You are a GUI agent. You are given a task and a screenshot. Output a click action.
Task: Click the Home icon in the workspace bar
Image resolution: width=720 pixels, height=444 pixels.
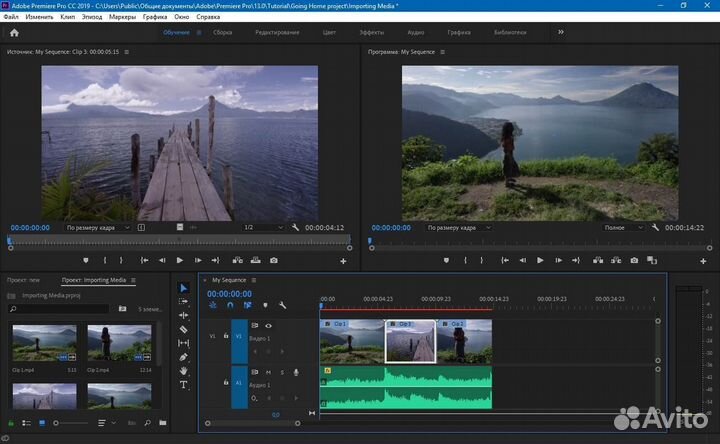pyautogui.click(x=15, y=32)
